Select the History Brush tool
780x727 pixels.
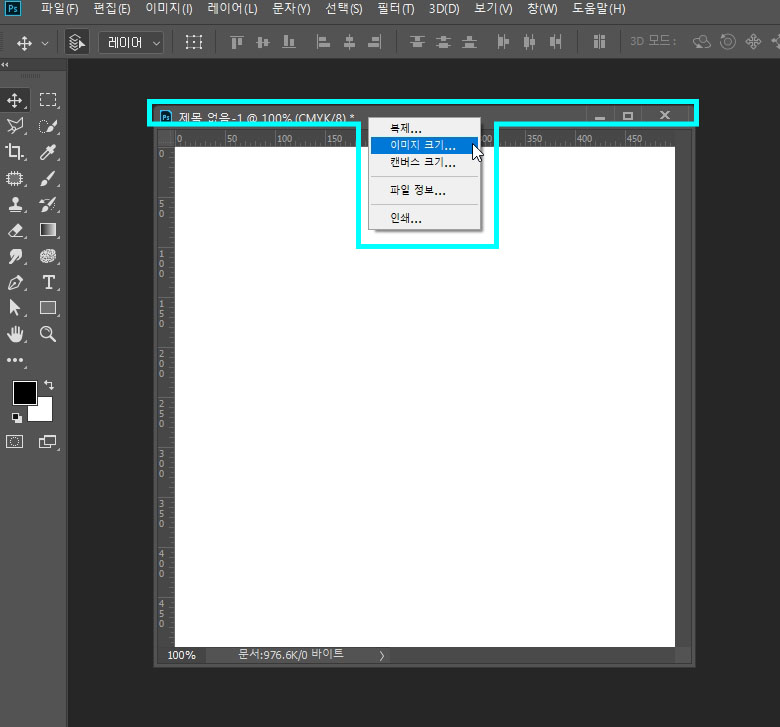(48, 205)
